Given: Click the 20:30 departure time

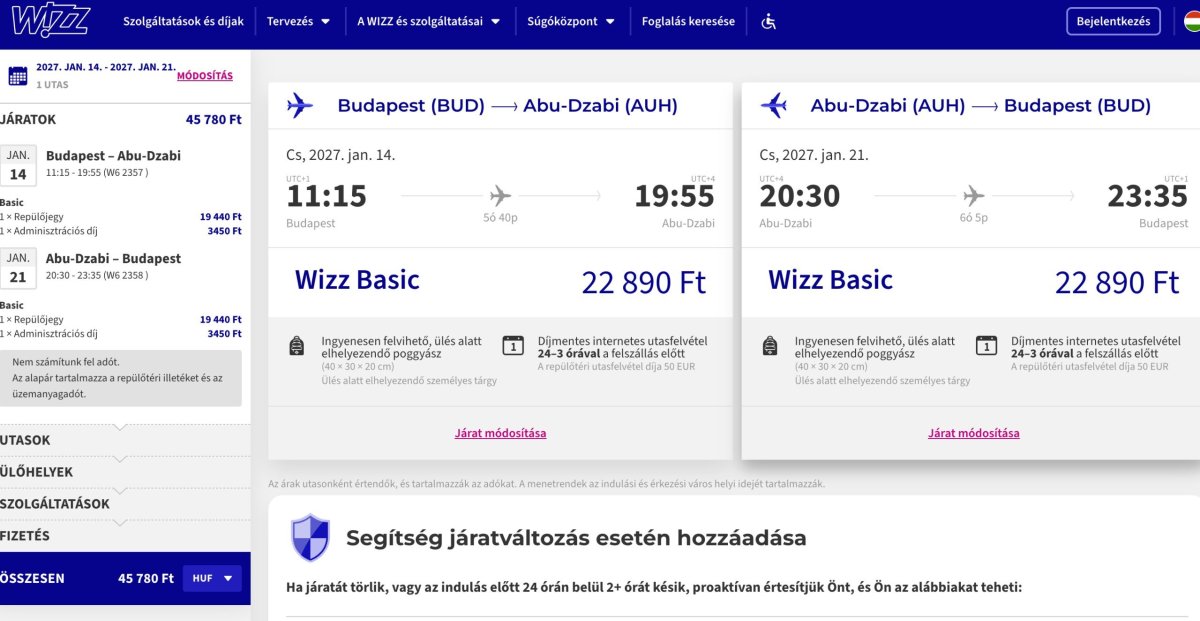Looking at the screenshot, I should pyautogui.click(x=800, y=196).
